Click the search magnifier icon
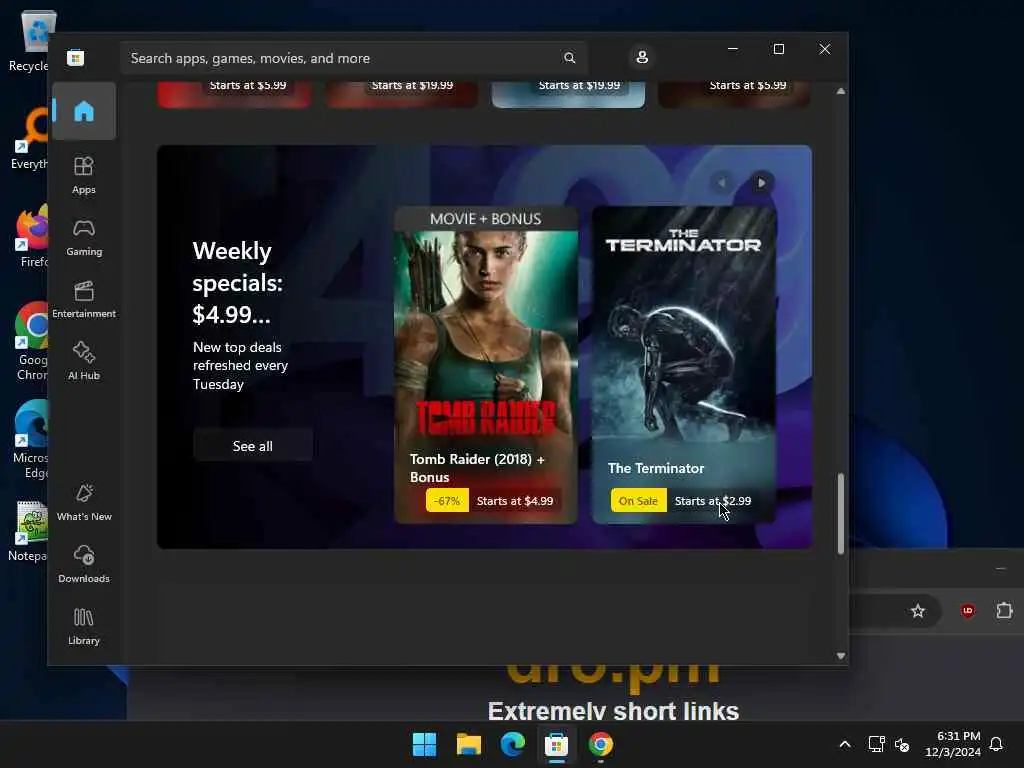Image resolution: width=1024 pixels, height=768 pixels. coord(569,58)
